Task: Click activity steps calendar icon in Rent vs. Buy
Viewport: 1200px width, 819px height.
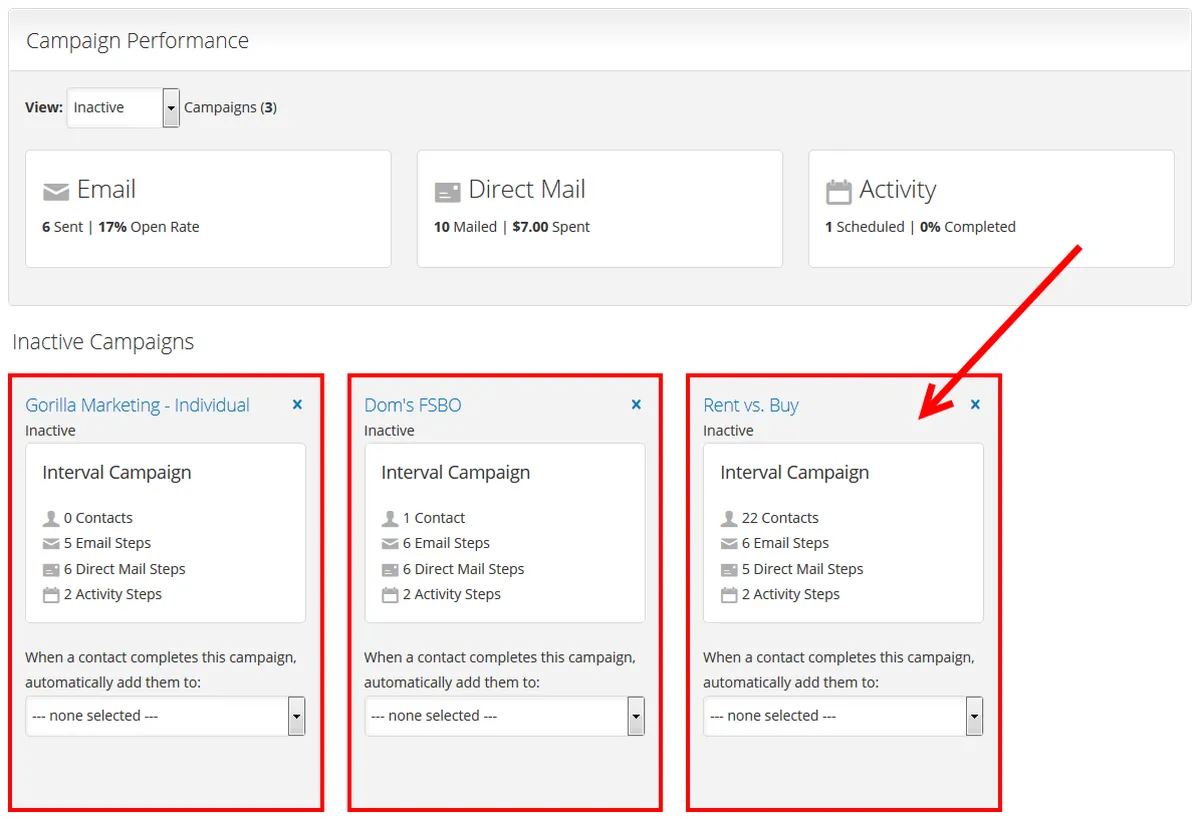Action: point(729,595)
